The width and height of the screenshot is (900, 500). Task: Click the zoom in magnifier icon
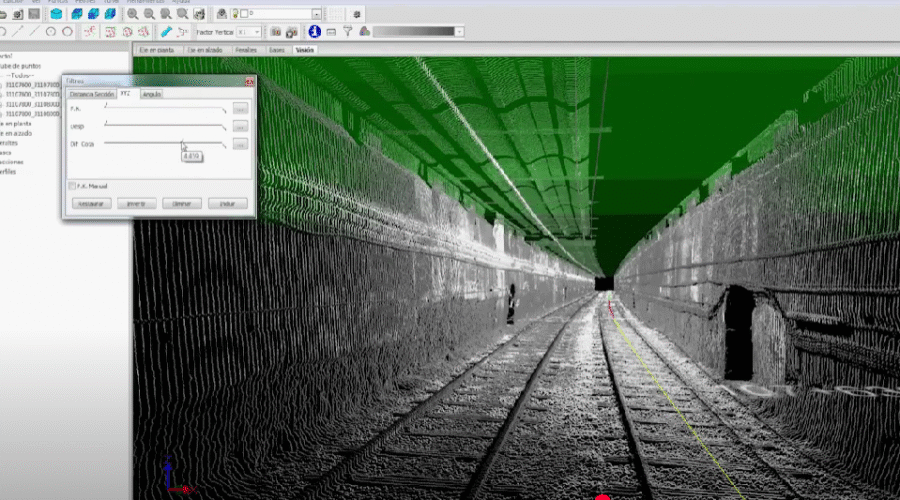coord(133,14)
